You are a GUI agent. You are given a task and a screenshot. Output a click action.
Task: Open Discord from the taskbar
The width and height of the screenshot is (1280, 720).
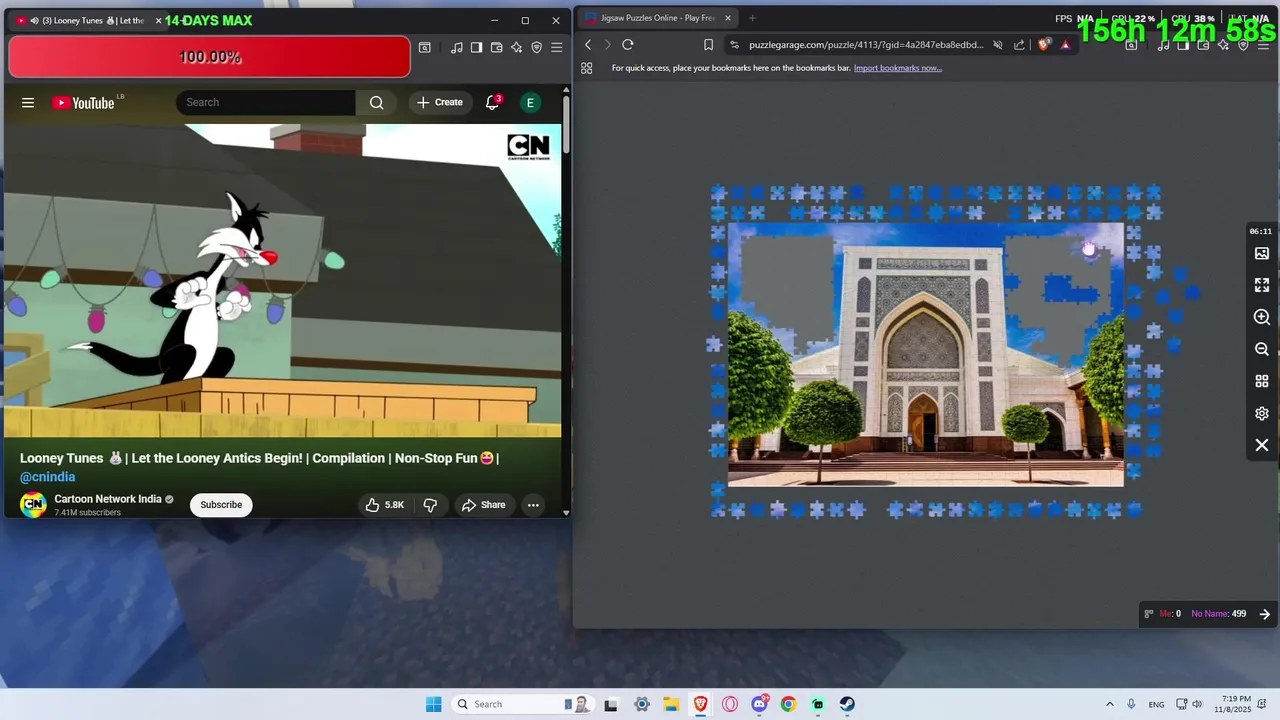click(759, 704)
